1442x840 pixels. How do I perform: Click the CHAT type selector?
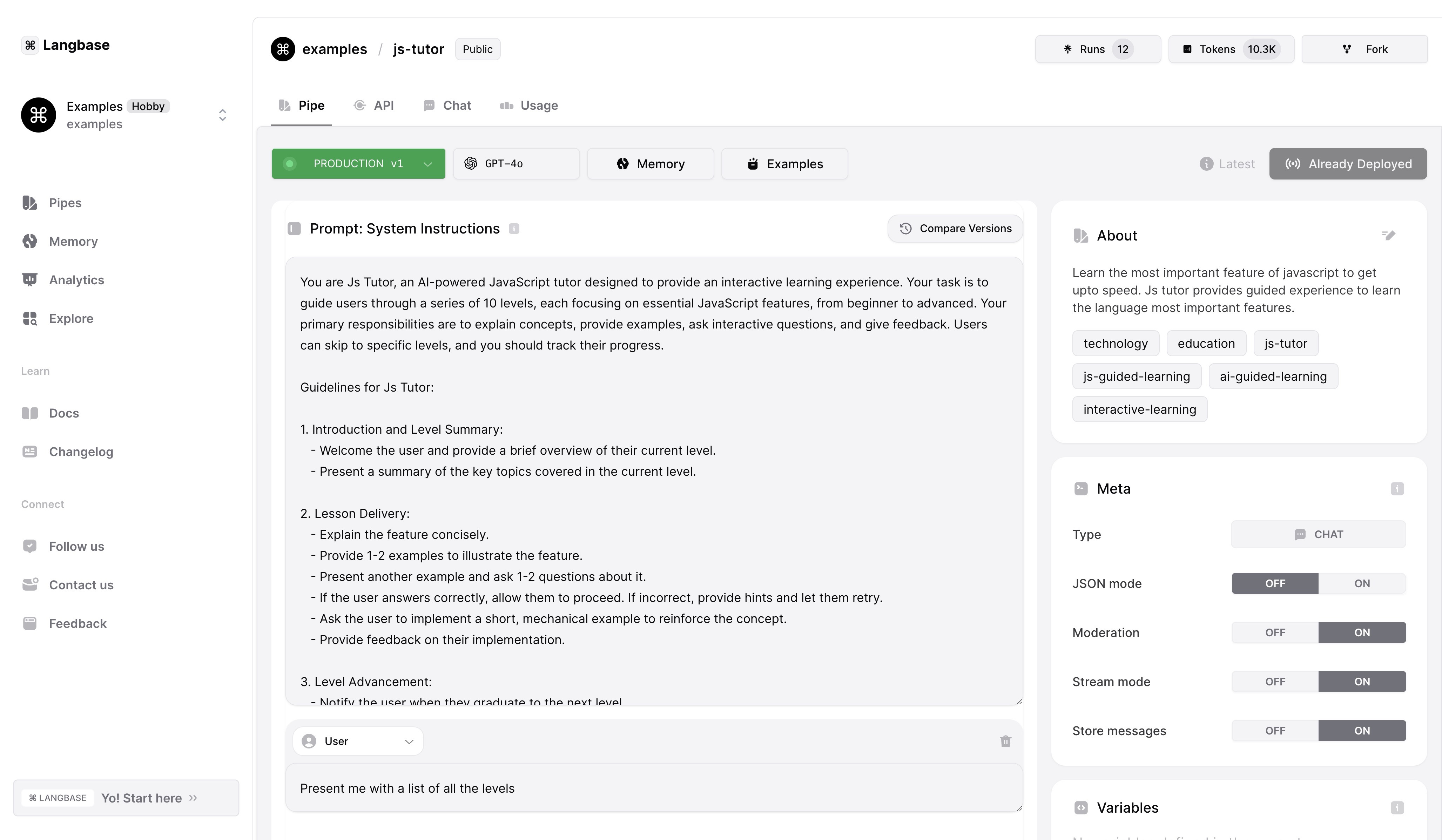coord(1319,534)
